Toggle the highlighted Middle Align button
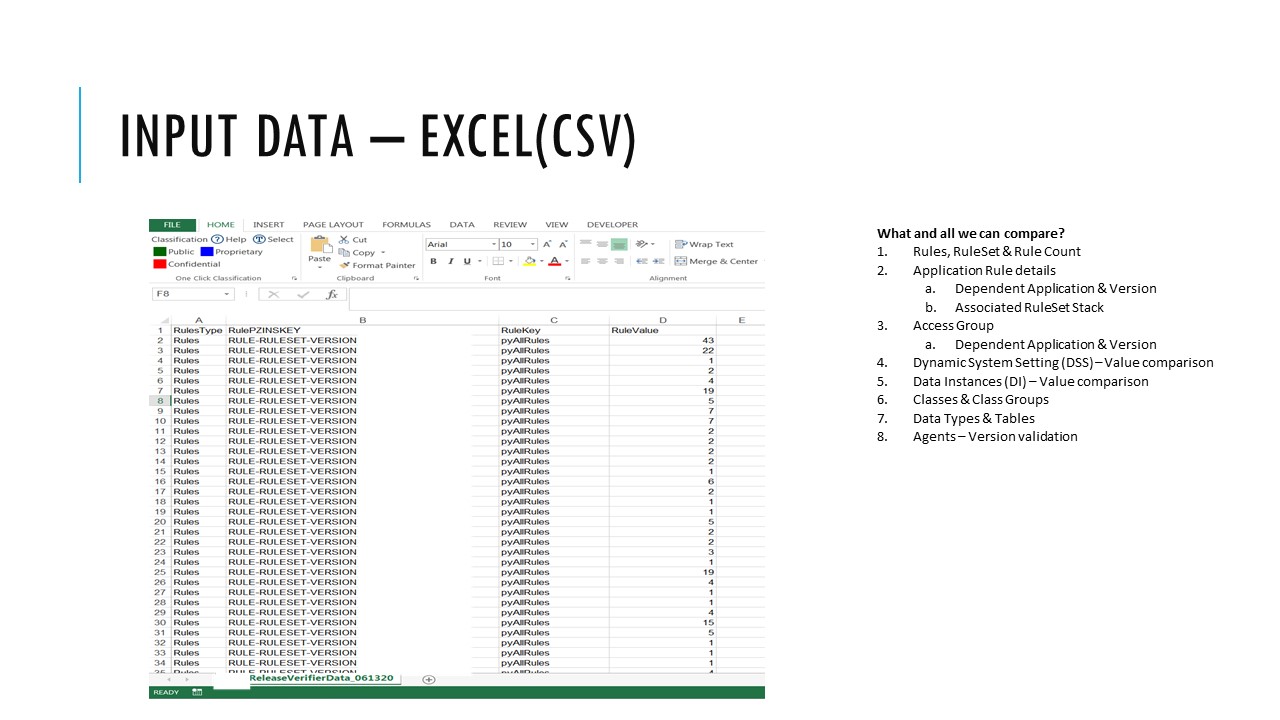The height and width of the screenshot is (720, 1280). (619, 244)
